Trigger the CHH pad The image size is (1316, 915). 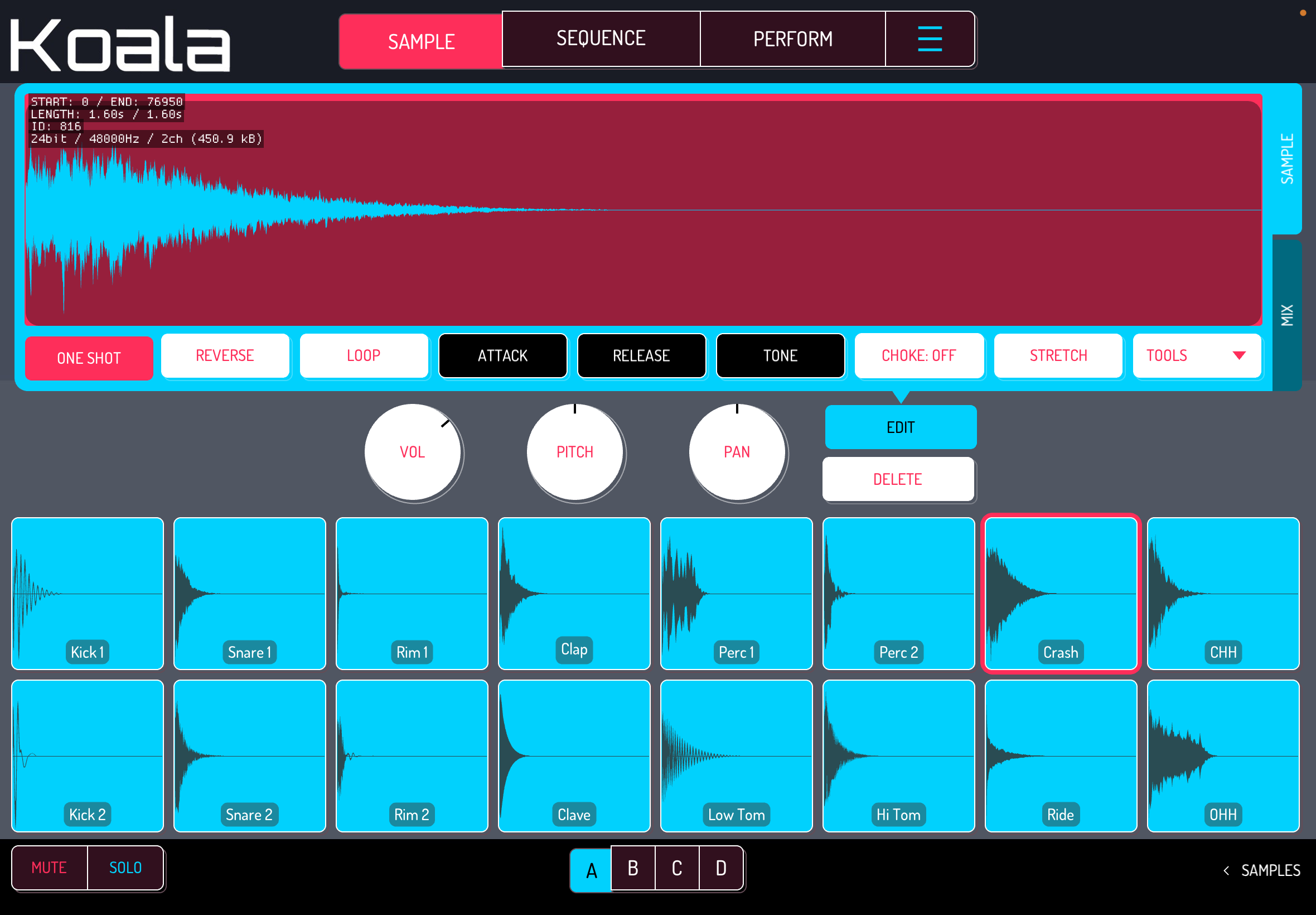coord(1223,594)
